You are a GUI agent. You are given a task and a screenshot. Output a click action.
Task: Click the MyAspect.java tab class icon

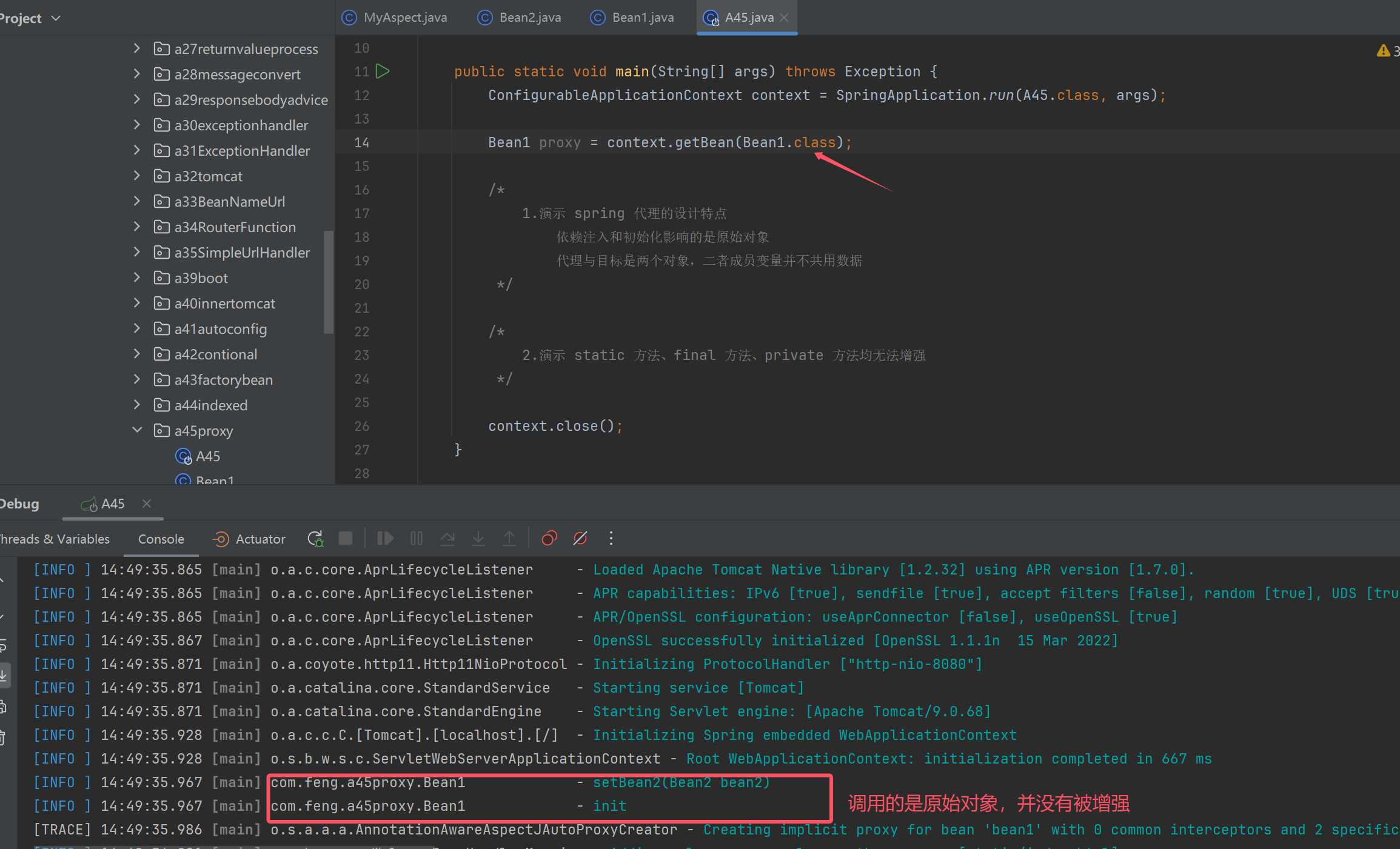(349, 18)
